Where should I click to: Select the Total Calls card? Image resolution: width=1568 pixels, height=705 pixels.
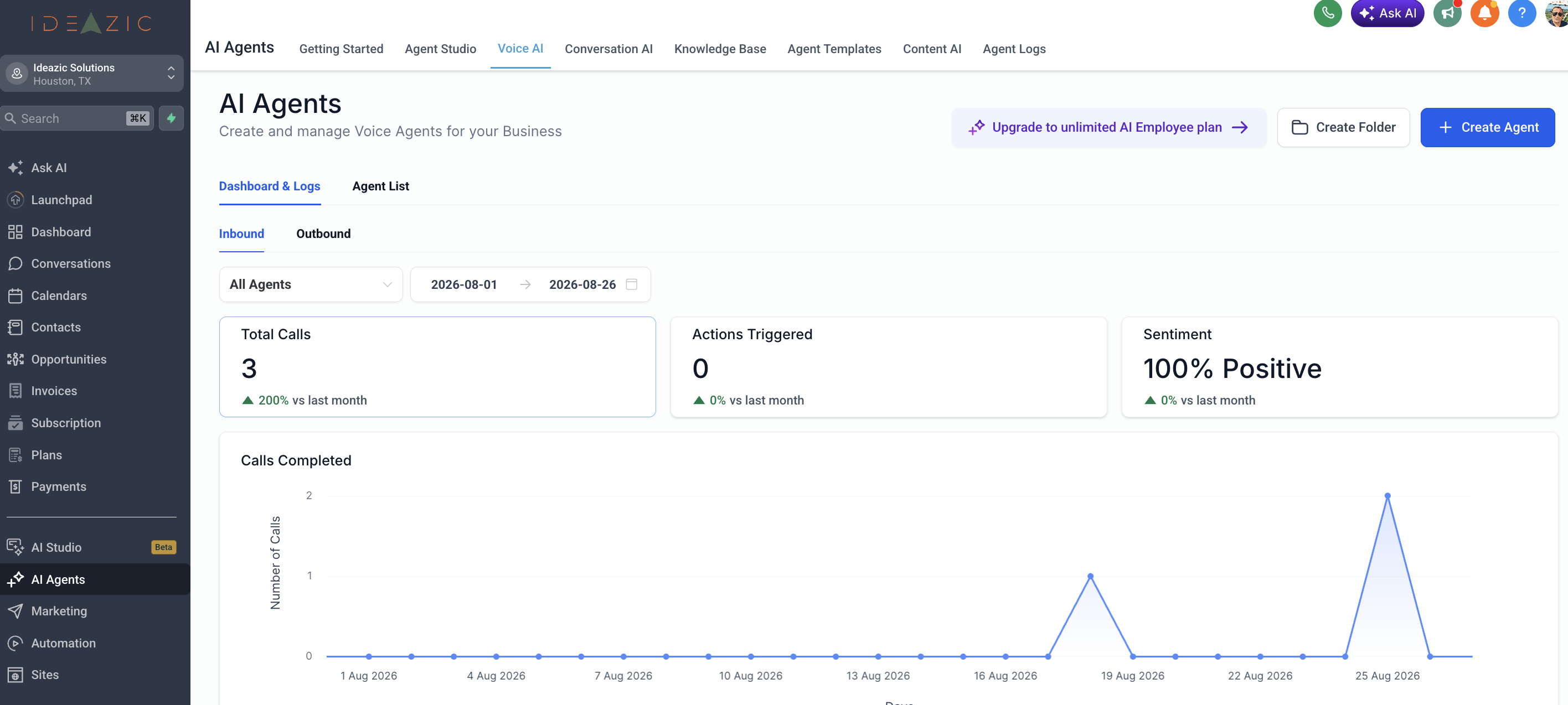[437, 367]
